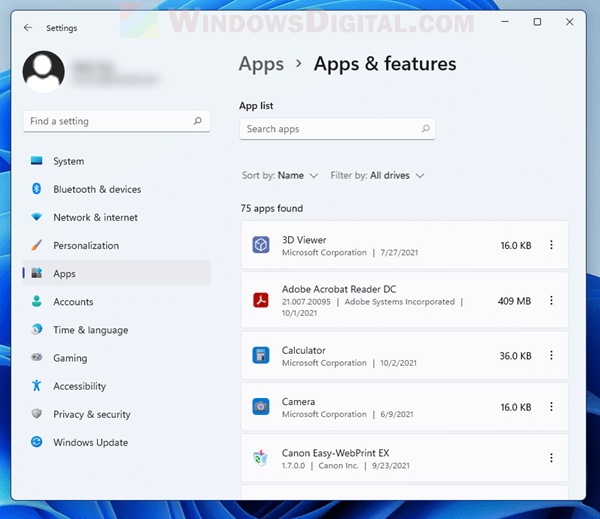Click the Accessibility figure icon
Viewport: 600px width, 519px height.
pos(37,385)
